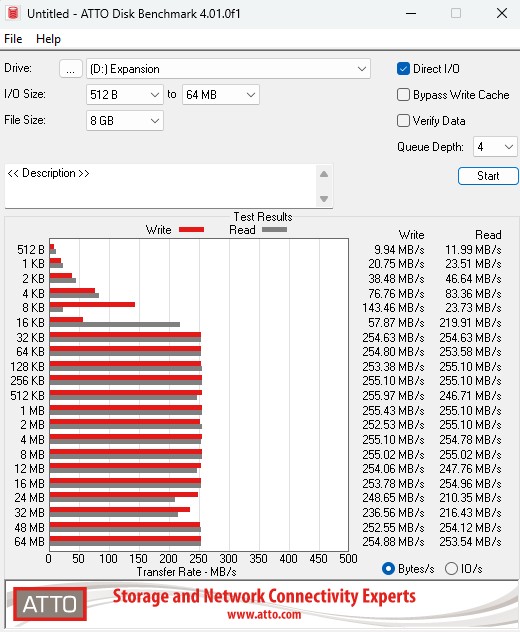Click the 57.87 MB/s write value

(x=396, y=323)
